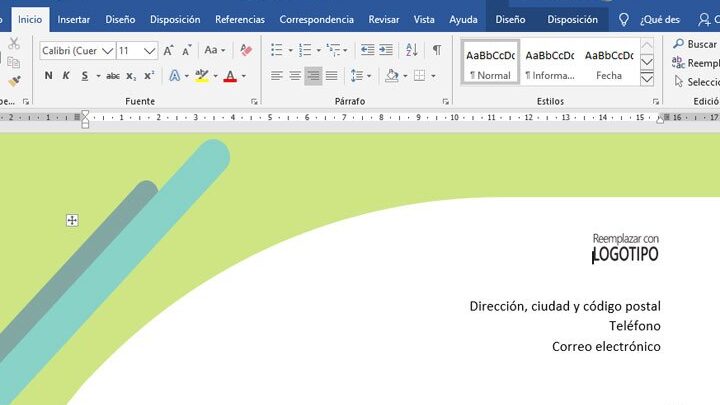Decrease font size with the small A
This screenshot has height=405, width=720.
pos(186,51)
